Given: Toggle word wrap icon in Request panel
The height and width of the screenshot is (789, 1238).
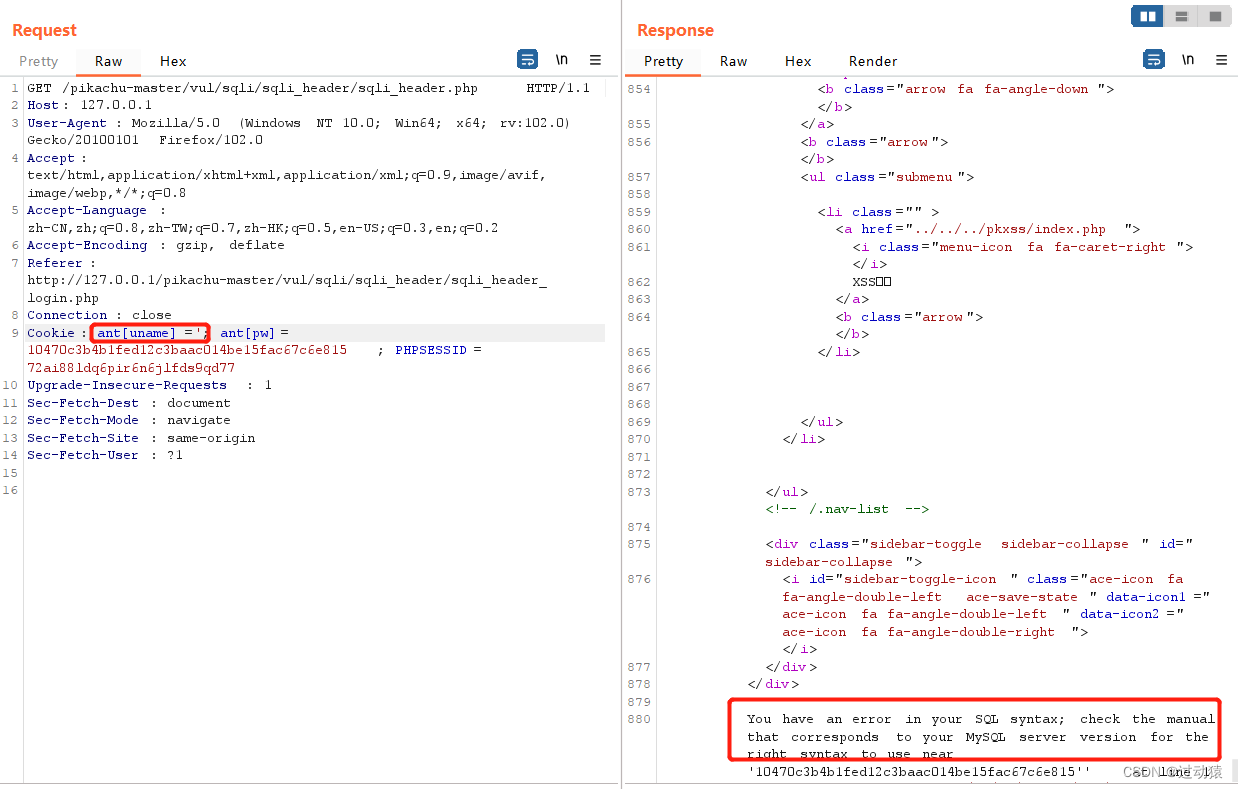Looking at the screenshot, I should 527,60.
